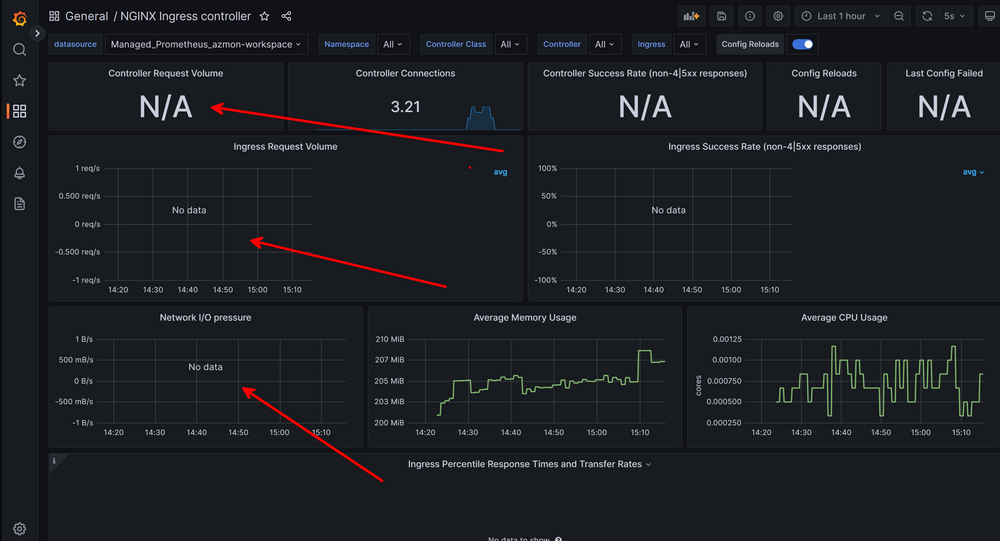Open the Explore compass in the sidebar
This screenshot has width=1000, height=541.
pos(19,142)
